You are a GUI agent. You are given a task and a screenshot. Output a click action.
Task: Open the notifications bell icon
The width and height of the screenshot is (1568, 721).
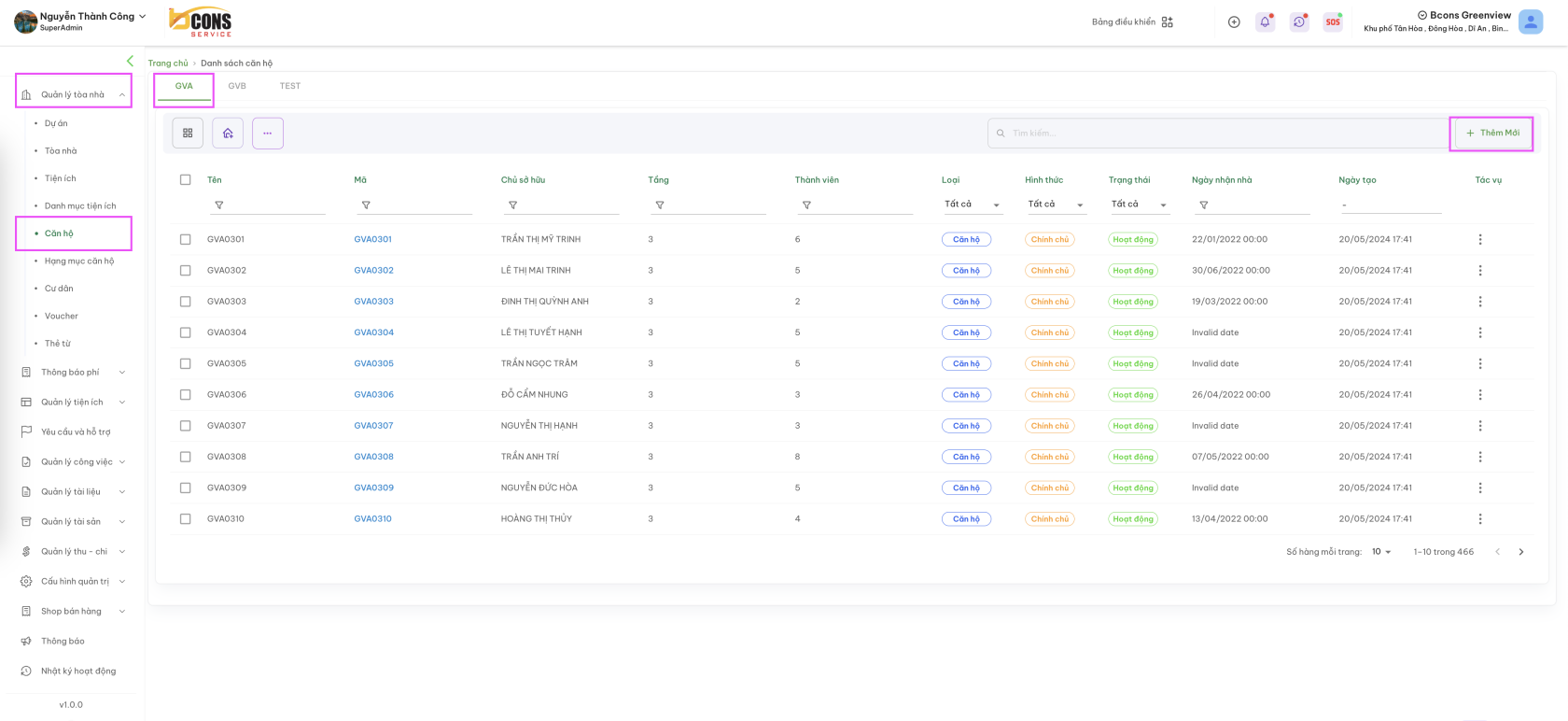(x=1266, y=21)
